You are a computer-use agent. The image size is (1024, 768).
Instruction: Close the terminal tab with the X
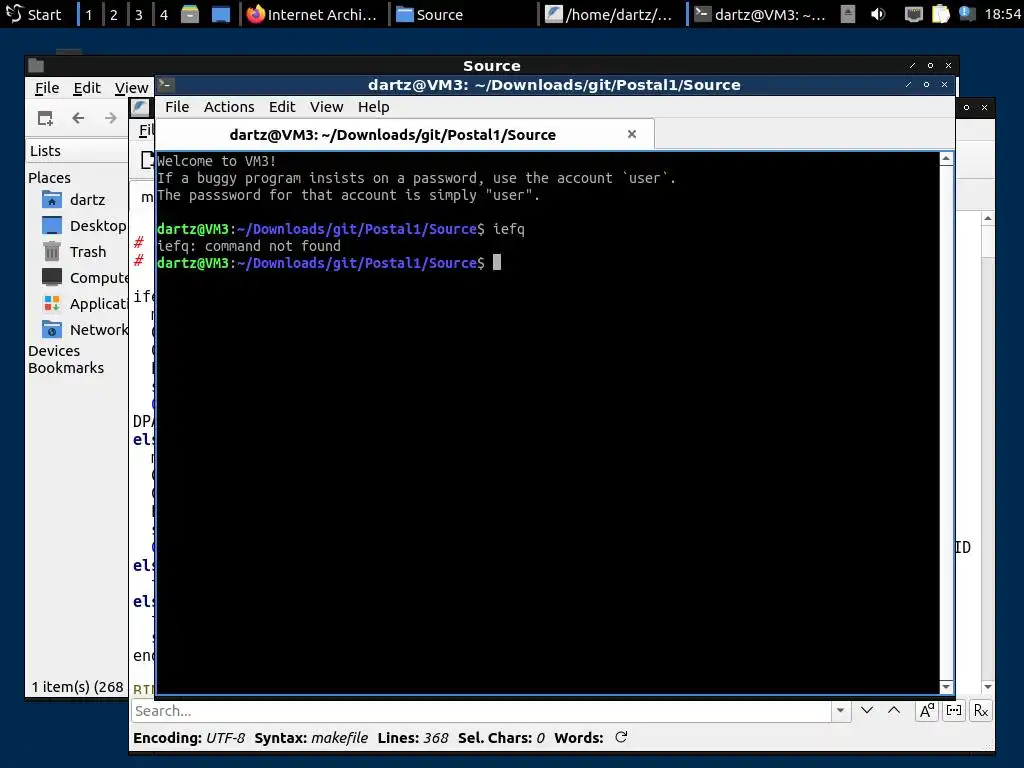point(632,134)
